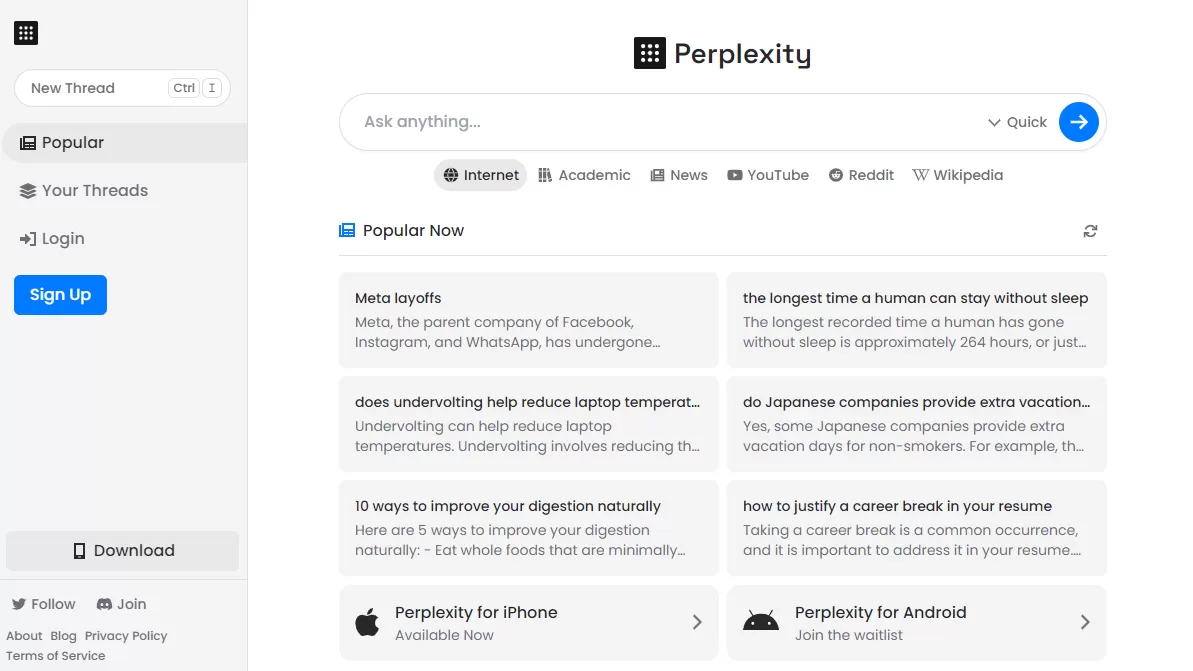
Task: Expand the Quick mode dropdown
Action: click(x=1017, y=122)
